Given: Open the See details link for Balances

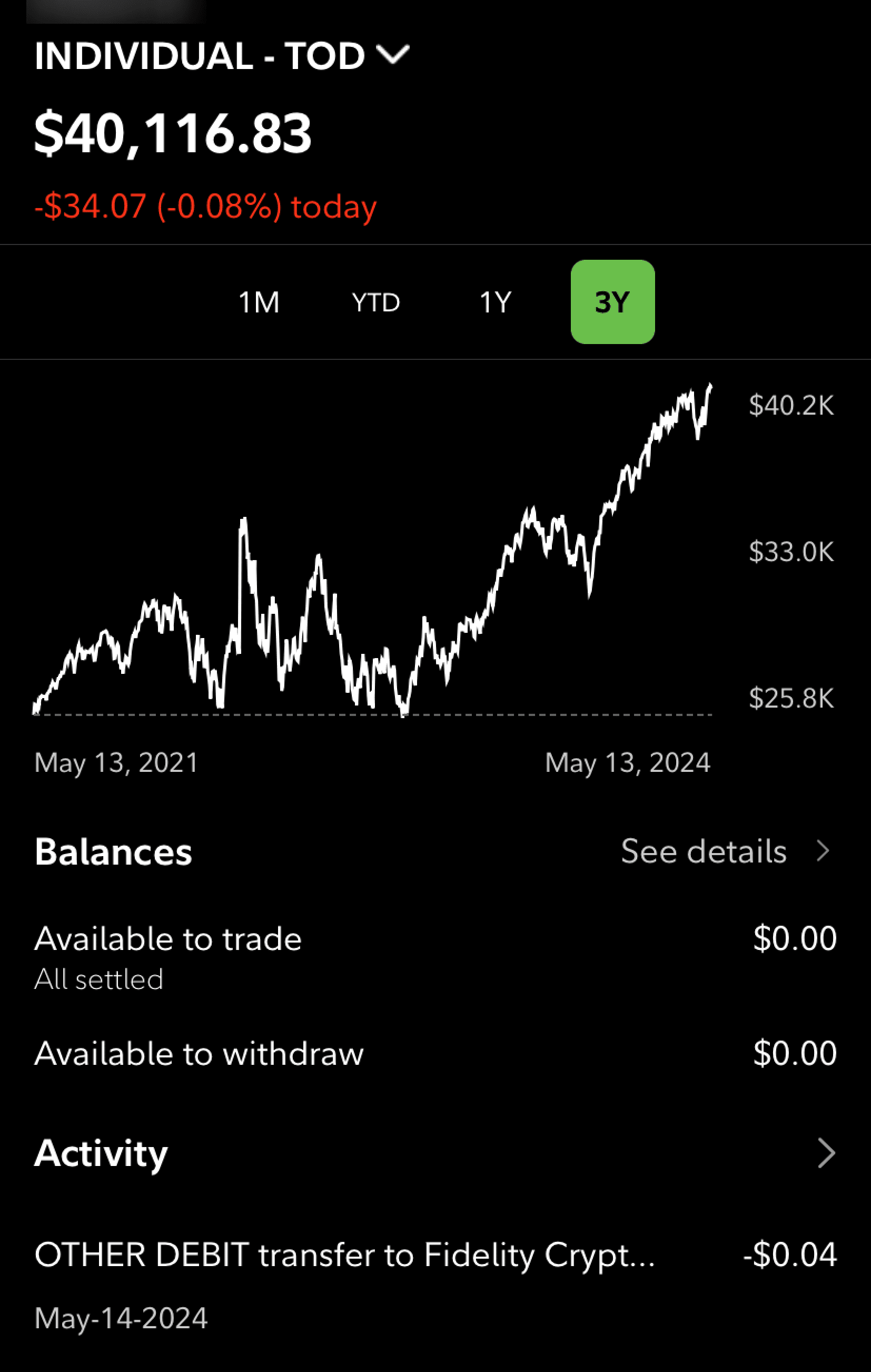Looking at the screenshot, I should 704,851.
